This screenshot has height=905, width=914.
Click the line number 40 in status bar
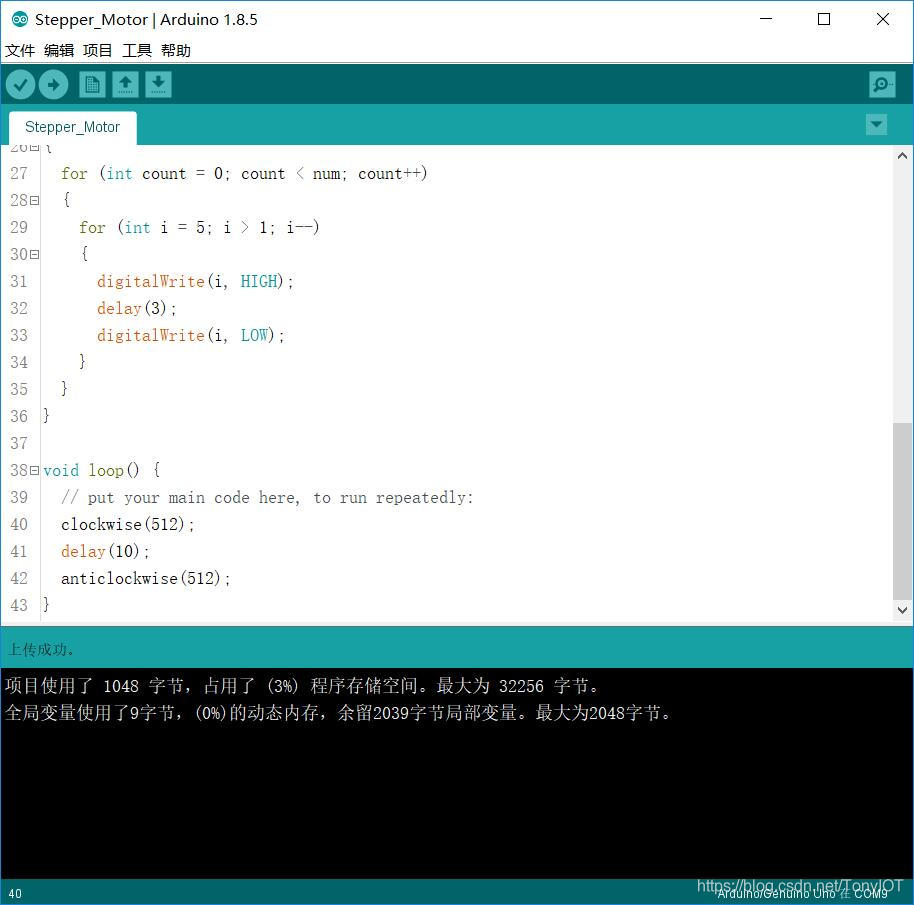click(x=15, y=893)
